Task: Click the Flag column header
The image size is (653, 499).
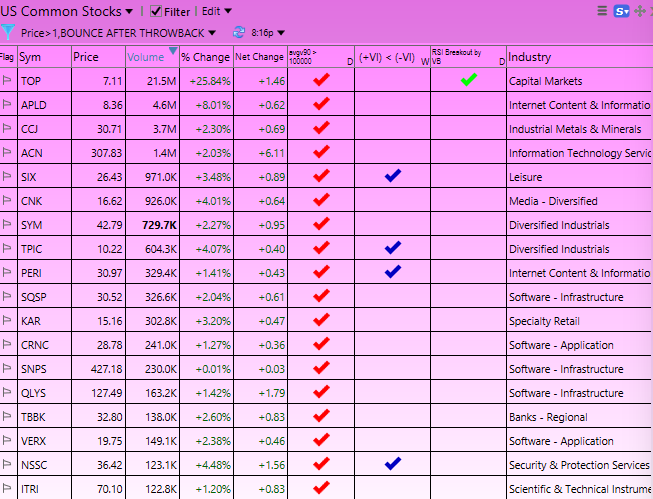Action: pyautogui.click(x=8, y=57)
